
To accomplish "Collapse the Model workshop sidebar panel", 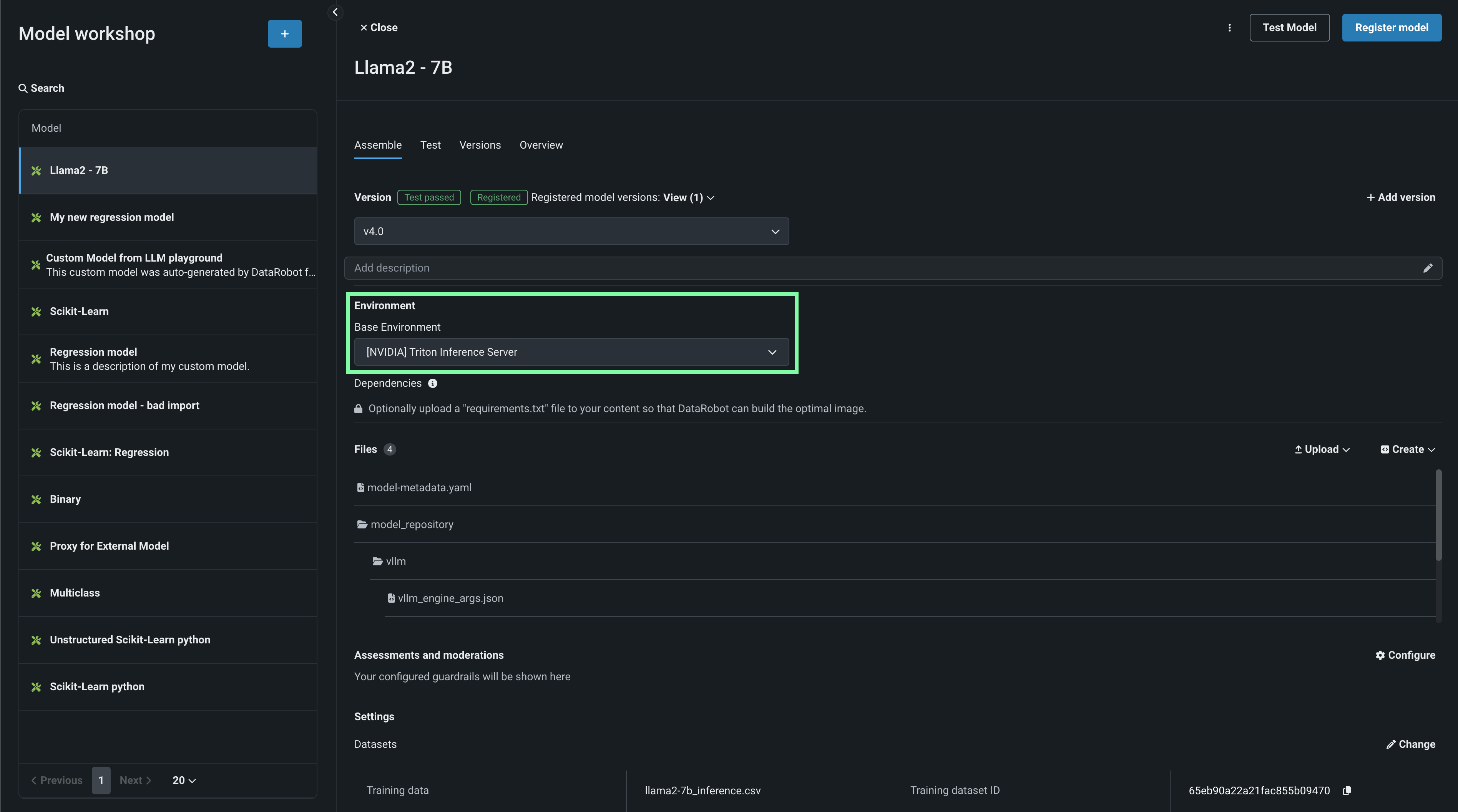I will tap(335, 12).
